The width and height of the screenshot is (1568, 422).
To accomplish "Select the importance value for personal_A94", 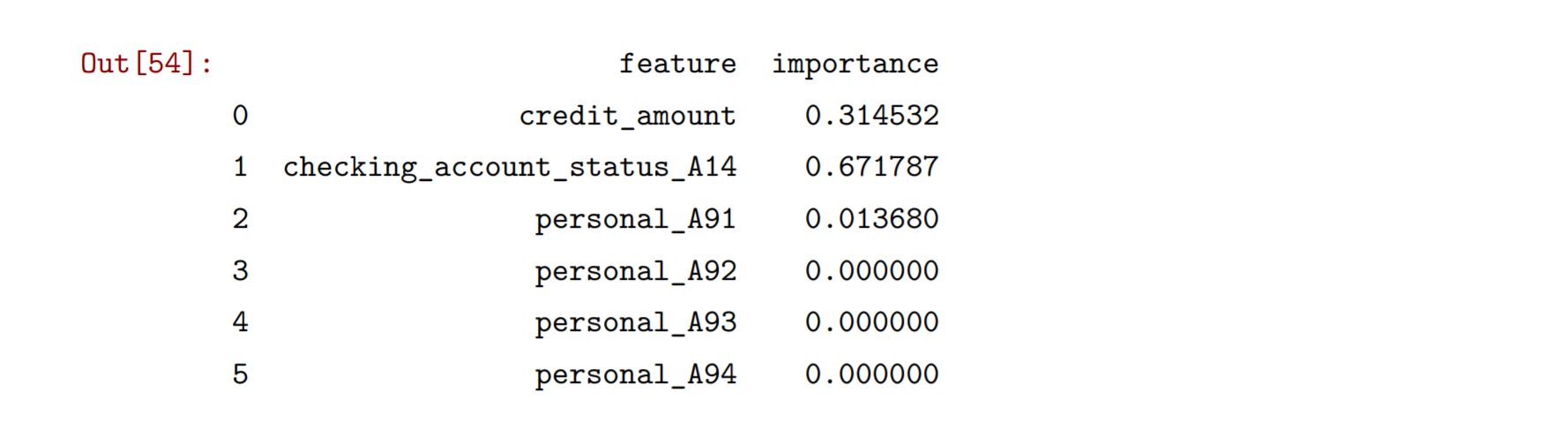I will pyautogui.click(x=871, y=374).
